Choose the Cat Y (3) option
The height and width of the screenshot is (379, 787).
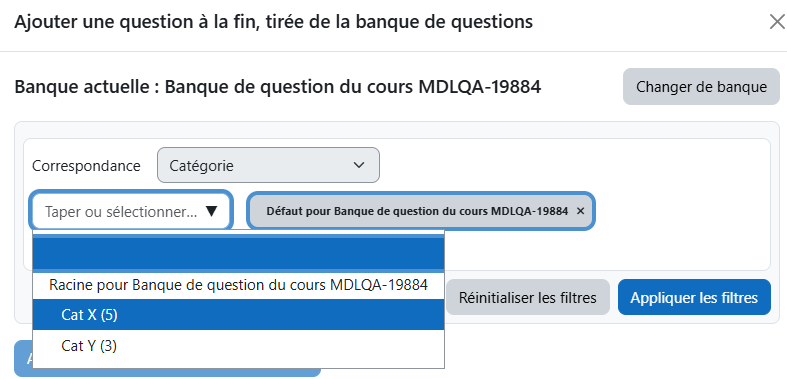(238, 346)
